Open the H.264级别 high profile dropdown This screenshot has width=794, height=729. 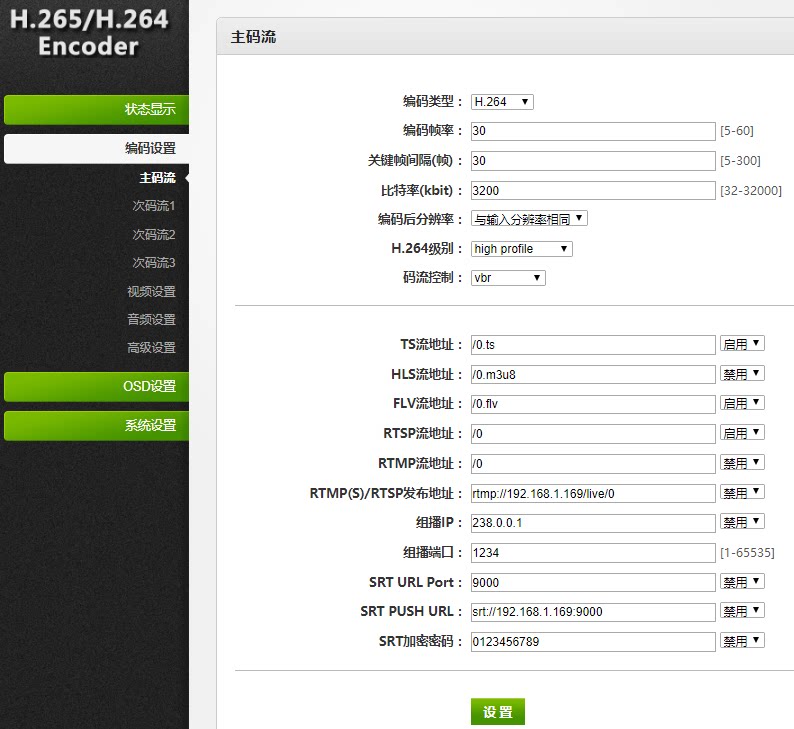click(522, 249)
